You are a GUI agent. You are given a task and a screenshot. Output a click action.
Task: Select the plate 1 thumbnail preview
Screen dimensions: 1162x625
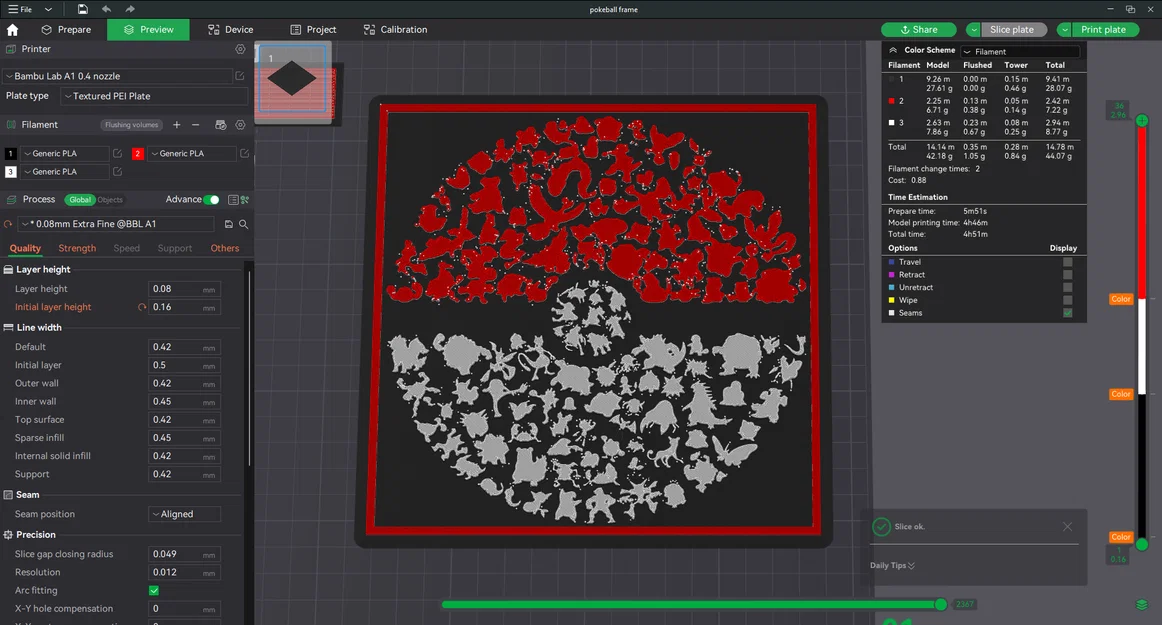(292, 80)
